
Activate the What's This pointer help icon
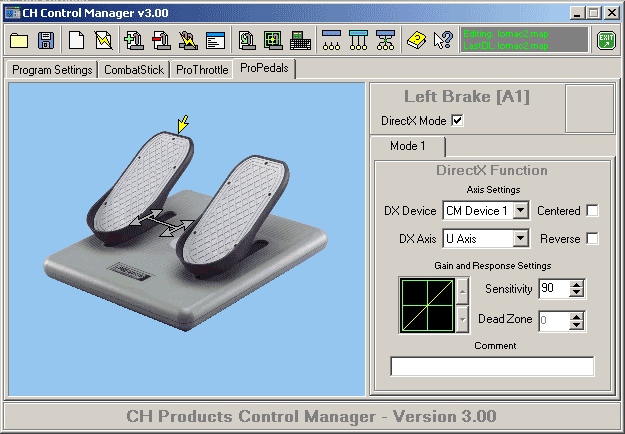coord(443,40)
